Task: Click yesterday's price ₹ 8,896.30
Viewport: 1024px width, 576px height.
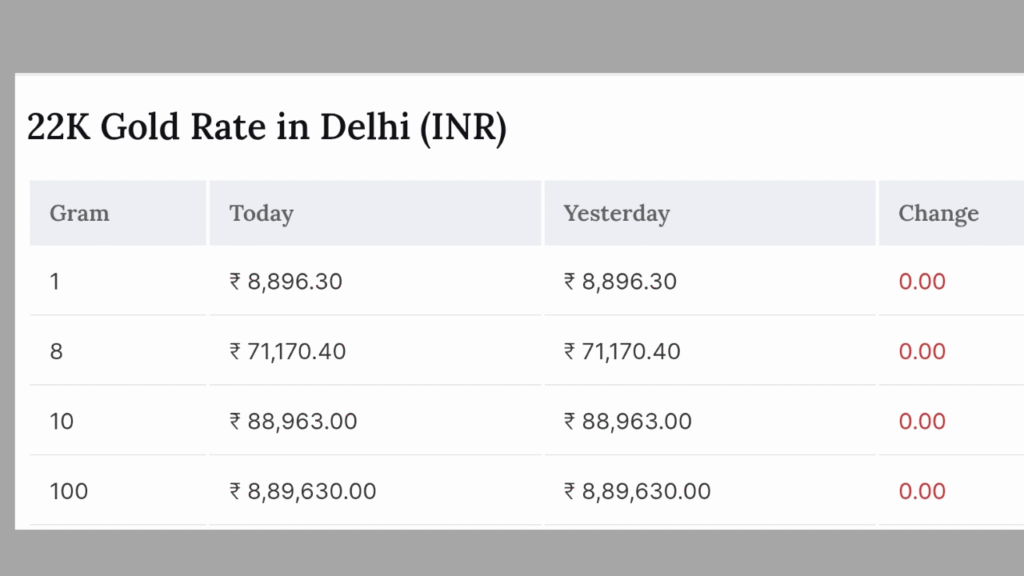Action: pyautogui.click(x=620, y=281)
